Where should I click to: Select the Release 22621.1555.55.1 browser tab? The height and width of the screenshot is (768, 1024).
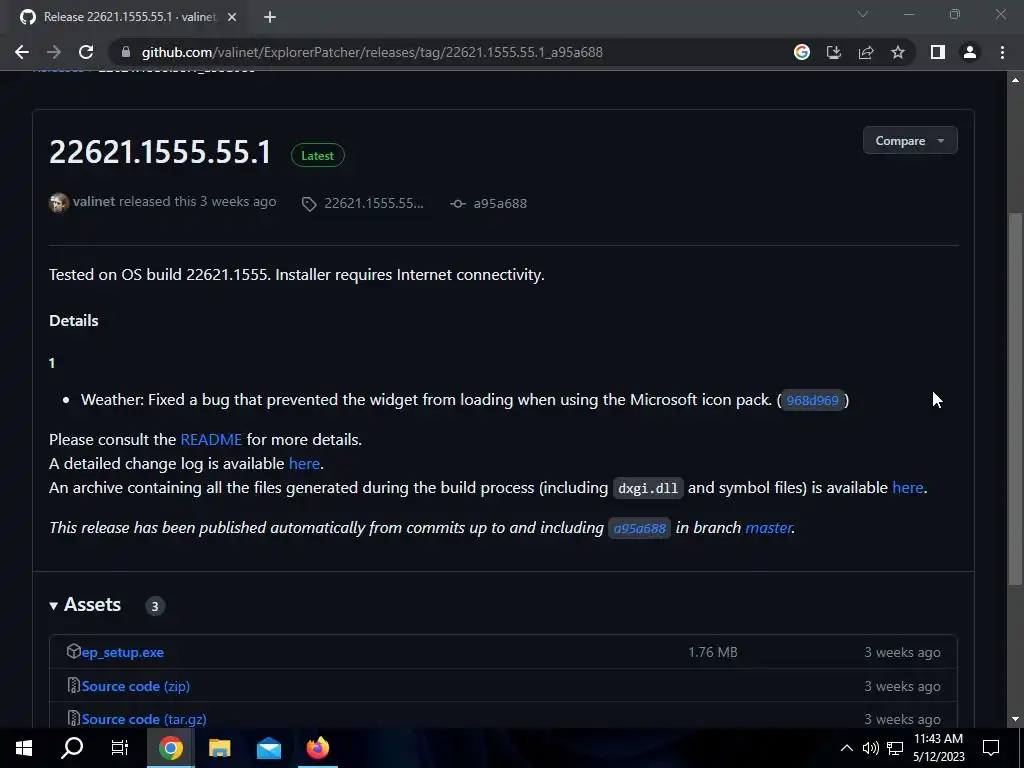(128, 17)
